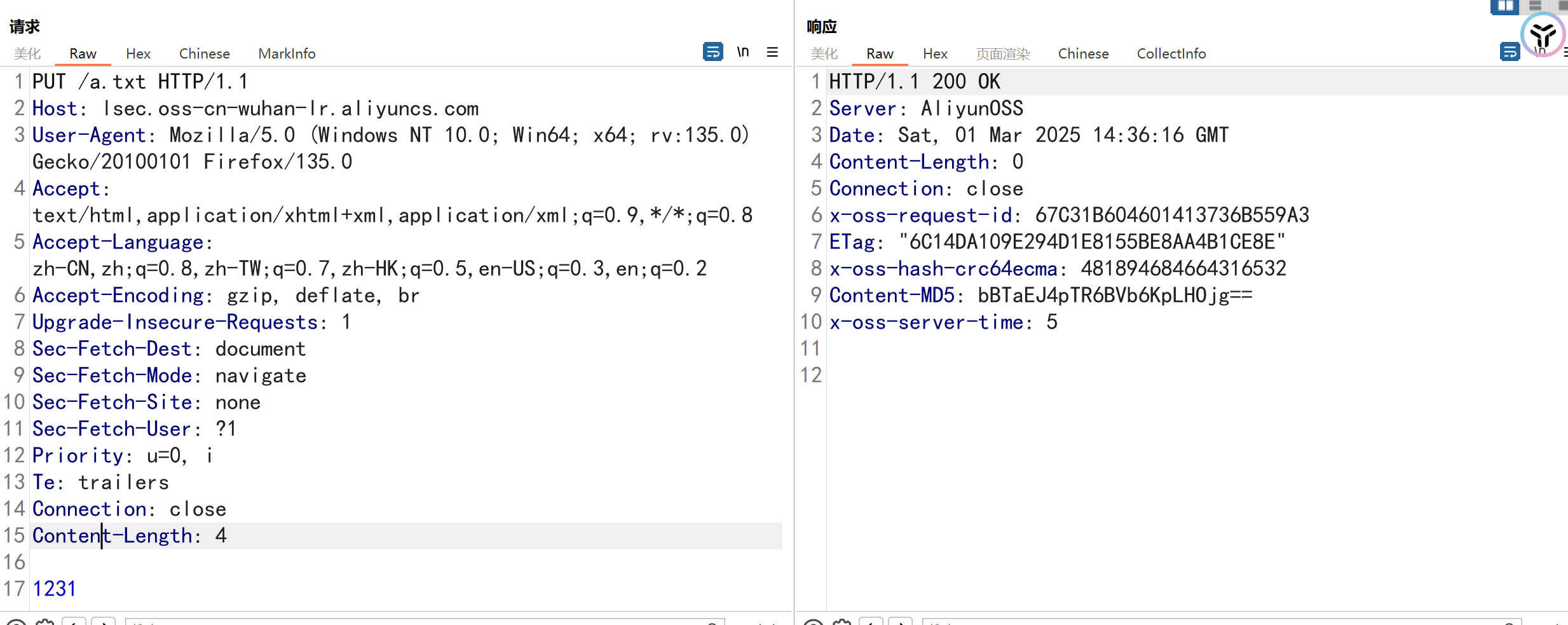1568x625 pixels.
Task: Toggle non-printable characters (\n) in the request panel
Action: click(x=743, y=52)
